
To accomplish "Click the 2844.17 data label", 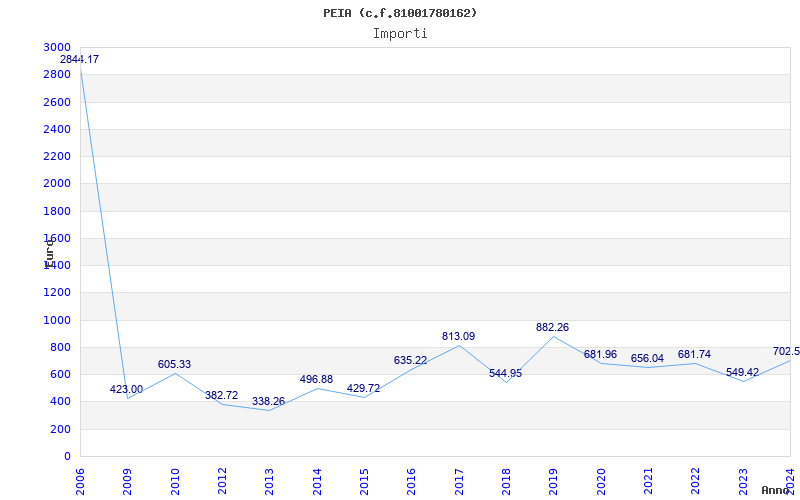I will click(80, 59).
